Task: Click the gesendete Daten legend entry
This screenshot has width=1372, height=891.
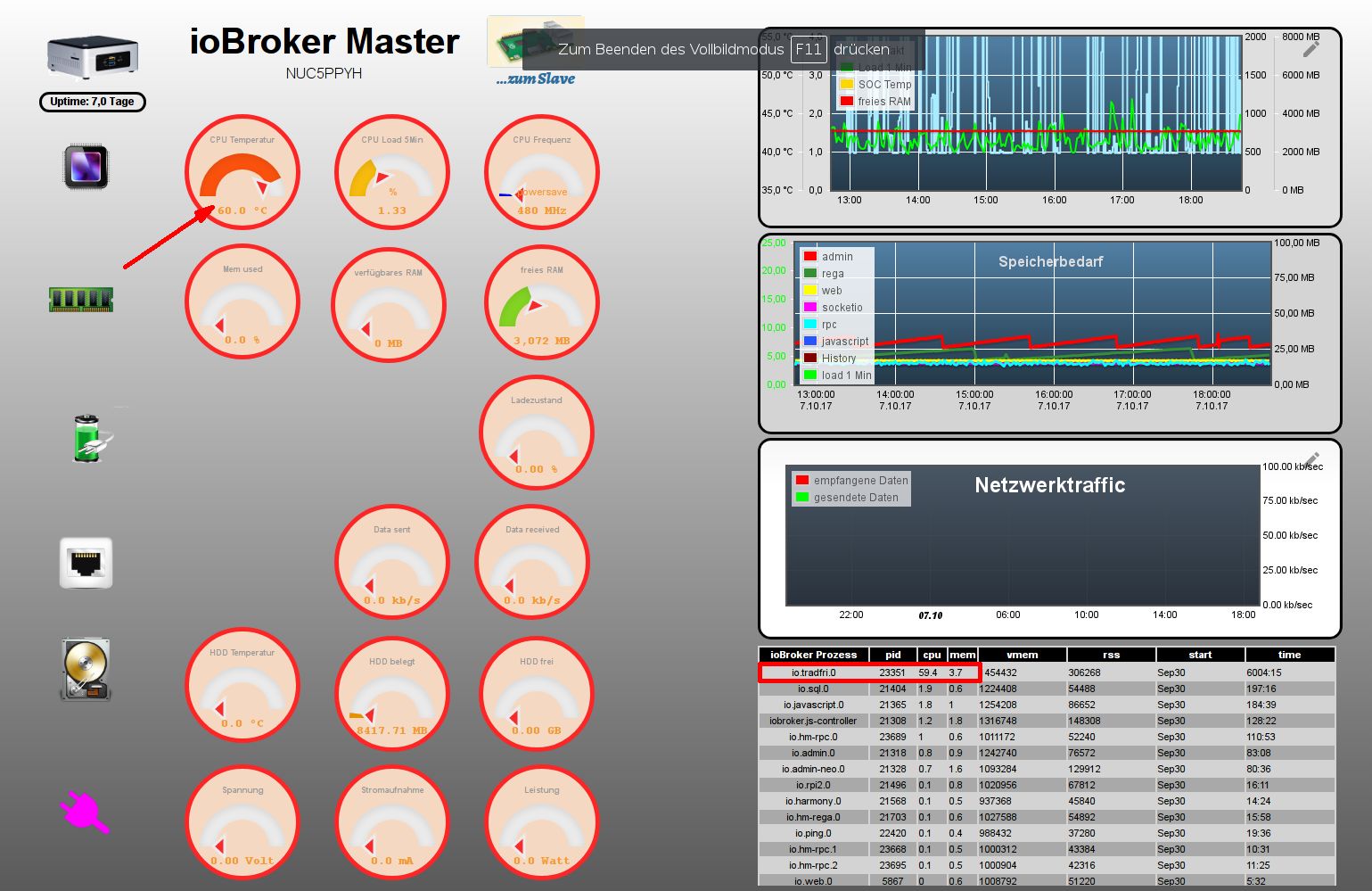Action: [847, 497]
